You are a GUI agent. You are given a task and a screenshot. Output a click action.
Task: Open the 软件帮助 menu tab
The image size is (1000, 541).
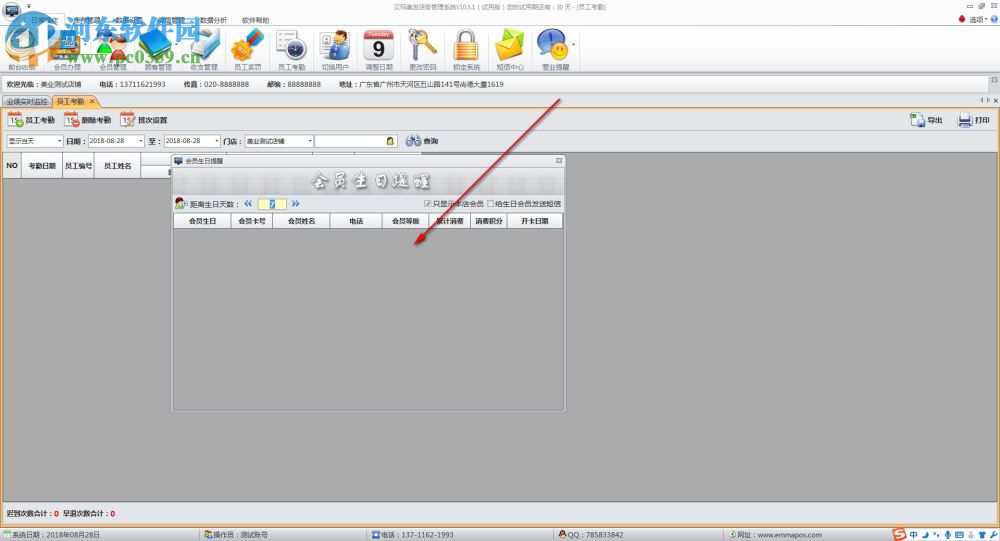point(255,20)
